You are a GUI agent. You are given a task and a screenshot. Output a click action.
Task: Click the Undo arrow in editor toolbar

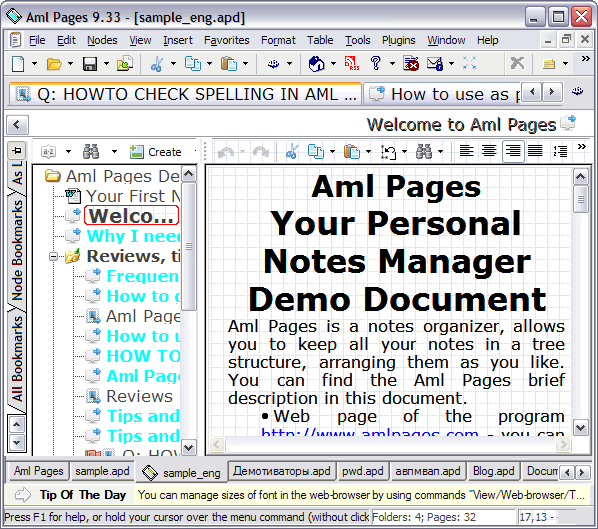click(226, 152)
